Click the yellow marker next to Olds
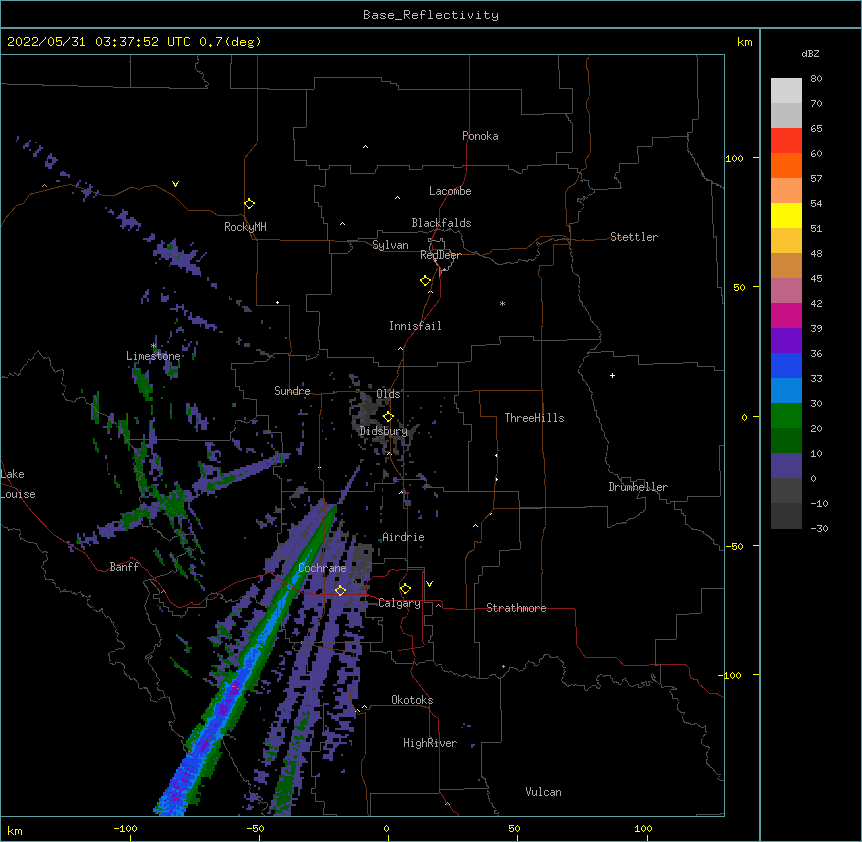The height and width of the screenshot is (842, 862). [x=388, y=416]
